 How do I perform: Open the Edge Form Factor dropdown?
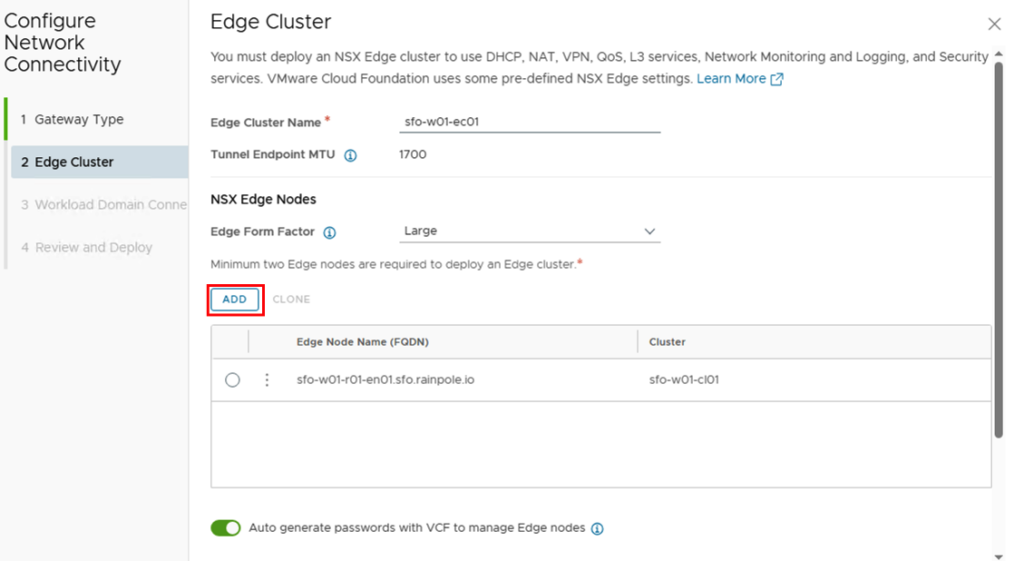(x=529, y=231)
